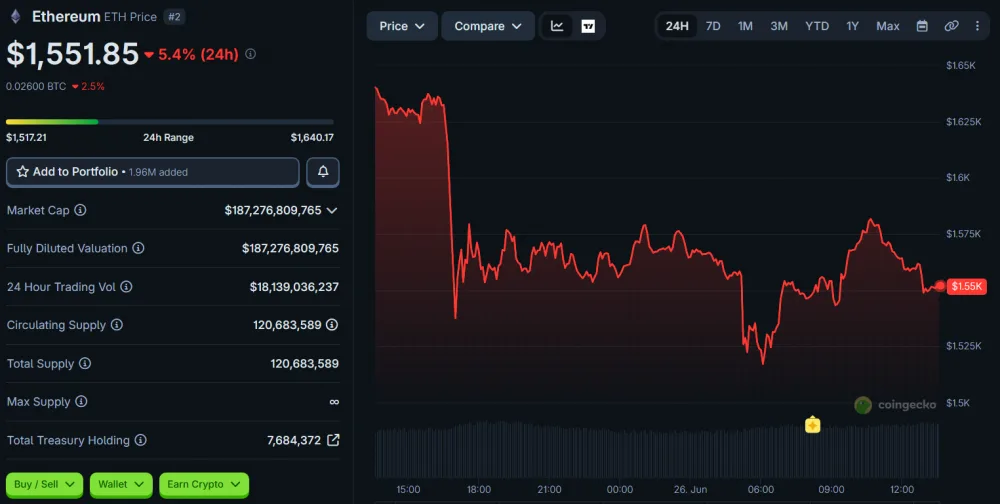This screenshot has height=504, width=1000.
Task: Open Wallet dropdown
Action: 121,484
